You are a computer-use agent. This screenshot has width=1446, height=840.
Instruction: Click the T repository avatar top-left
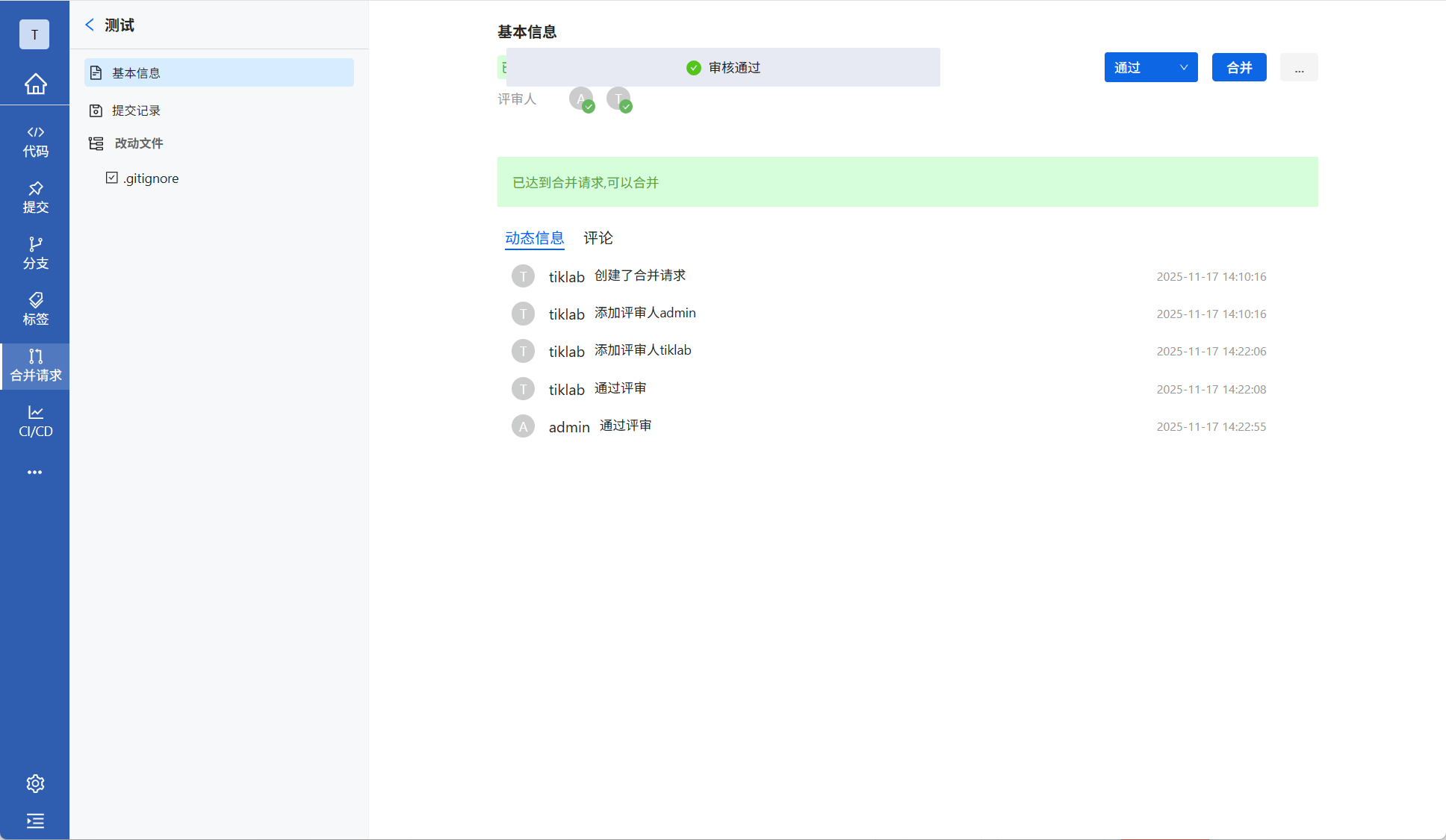pyautogui.click(x=34, y=34)
